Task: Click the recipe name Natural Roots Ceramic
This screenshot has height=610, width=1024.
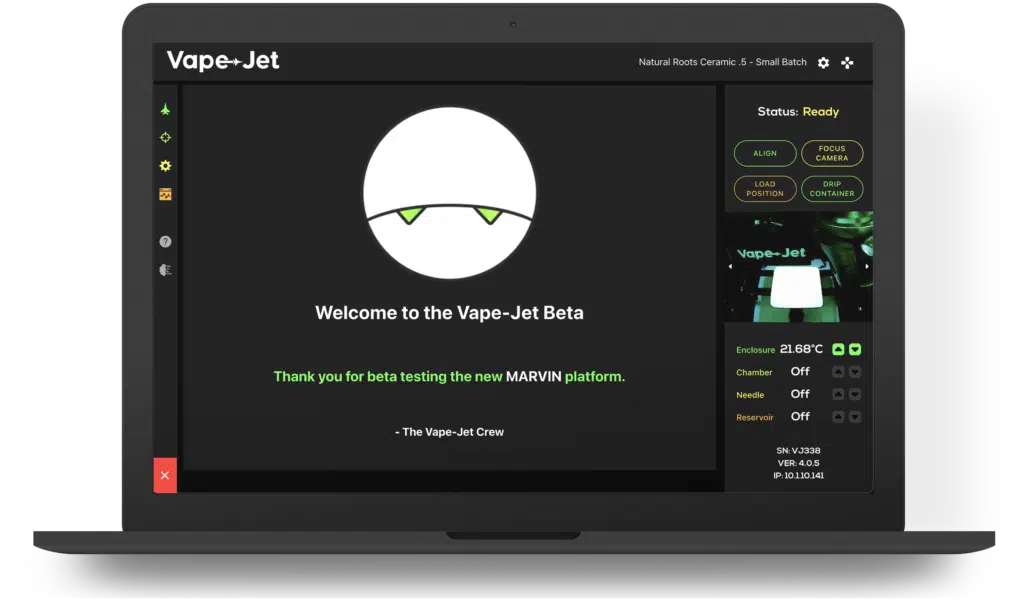Action: point(722,62)
